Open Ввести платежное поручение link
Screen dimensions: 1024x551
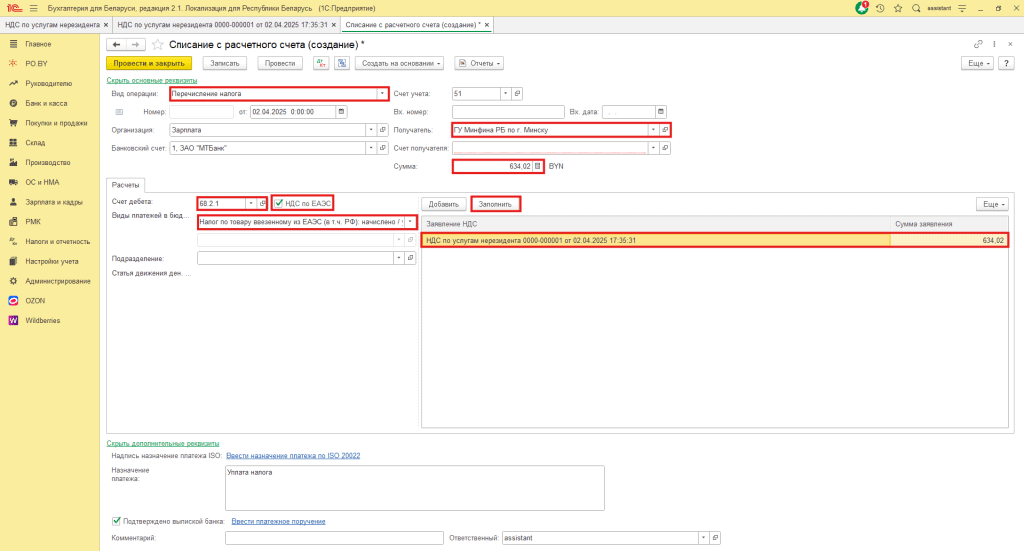pyautogui.click(x=278, y=521)
